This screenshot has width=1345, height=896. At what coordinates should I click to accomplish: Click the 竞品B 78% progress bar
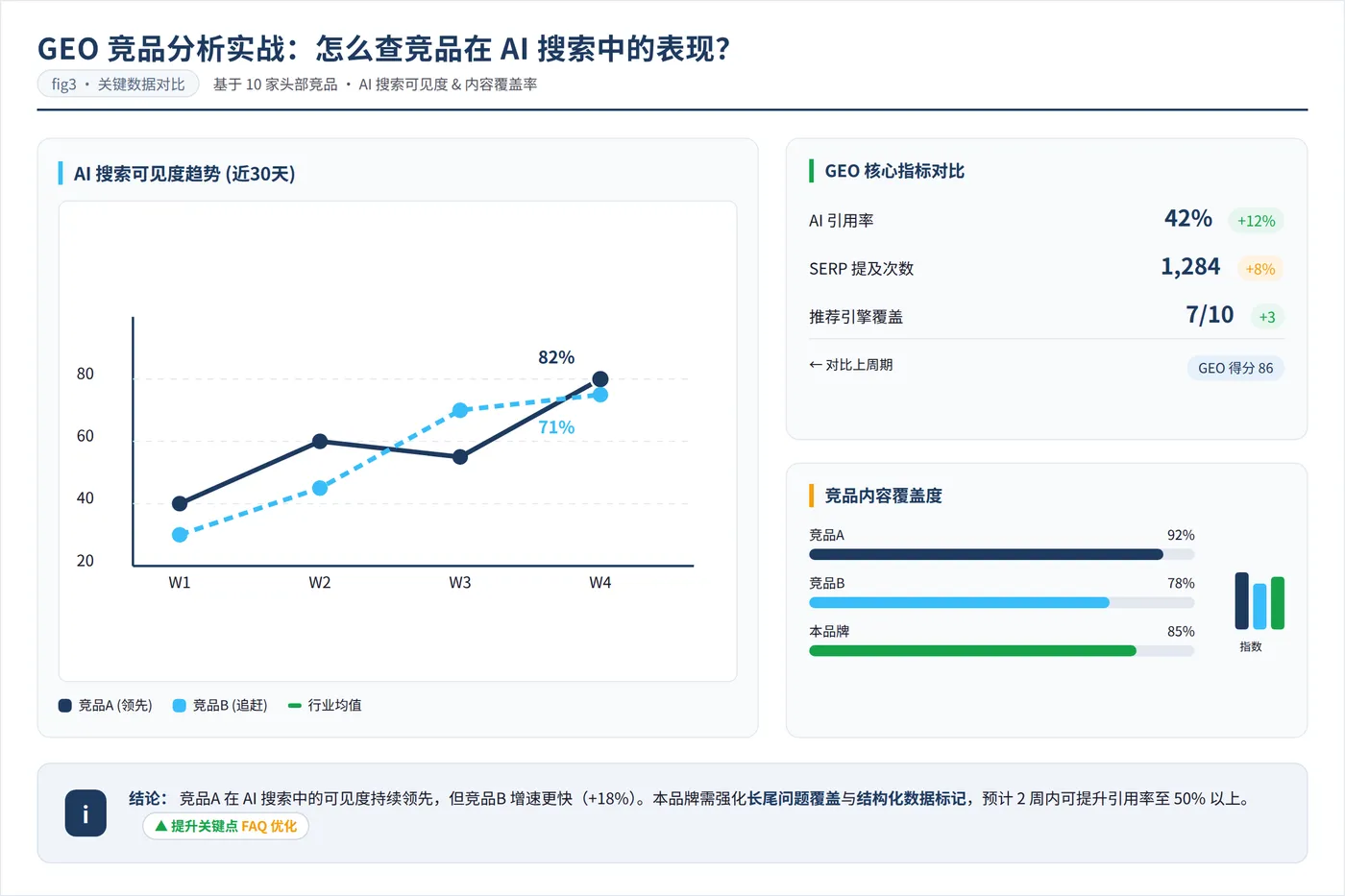1002,602
